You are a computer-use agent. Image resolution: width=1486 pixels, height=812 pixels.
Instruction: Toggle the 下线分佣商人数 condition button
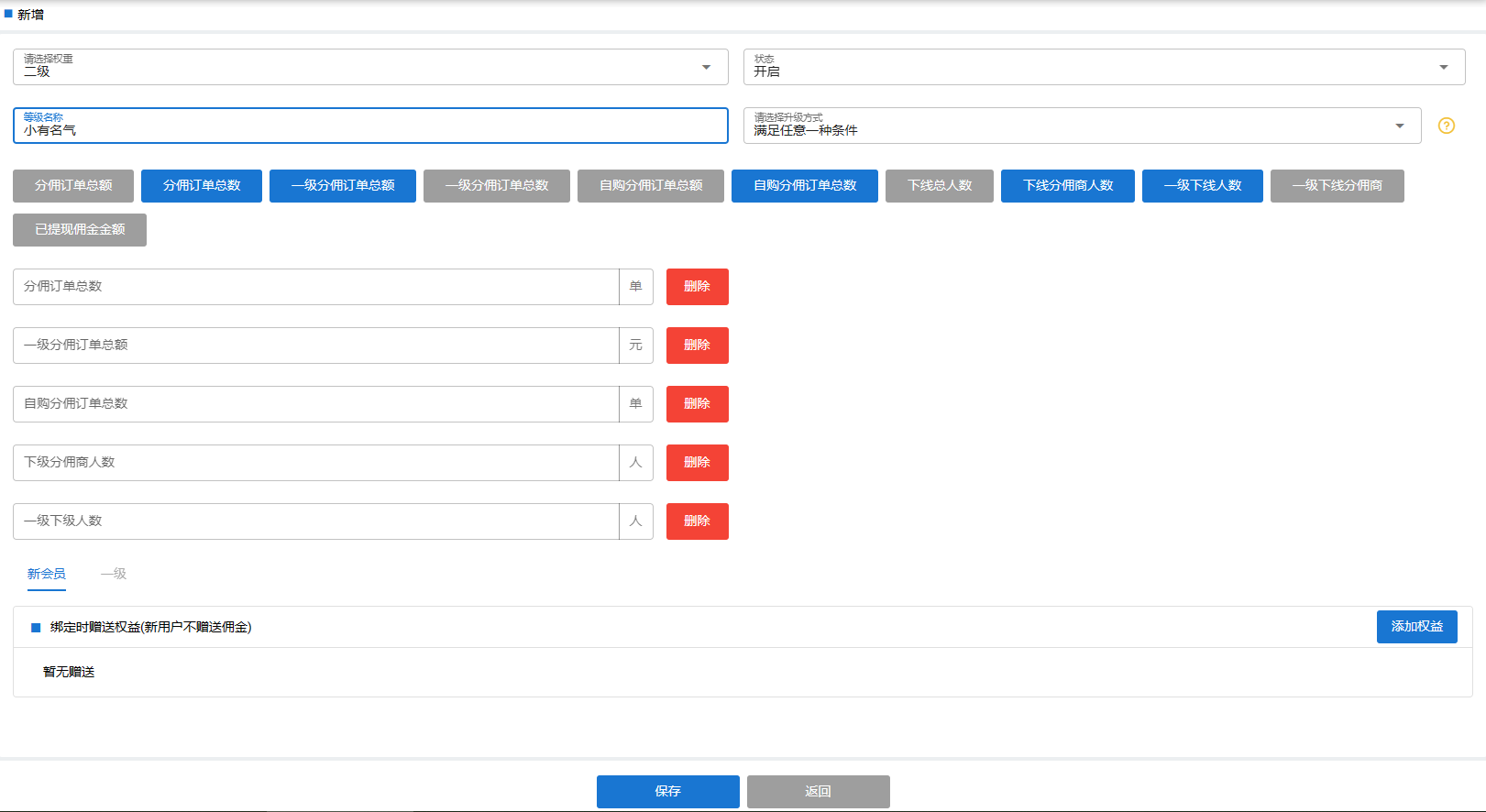click(x=1068, y=186)
